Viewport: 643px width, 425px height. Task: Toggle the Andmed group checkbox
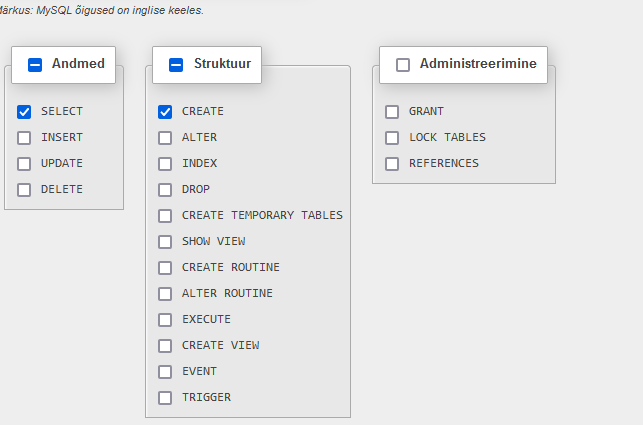coord(35,65)
